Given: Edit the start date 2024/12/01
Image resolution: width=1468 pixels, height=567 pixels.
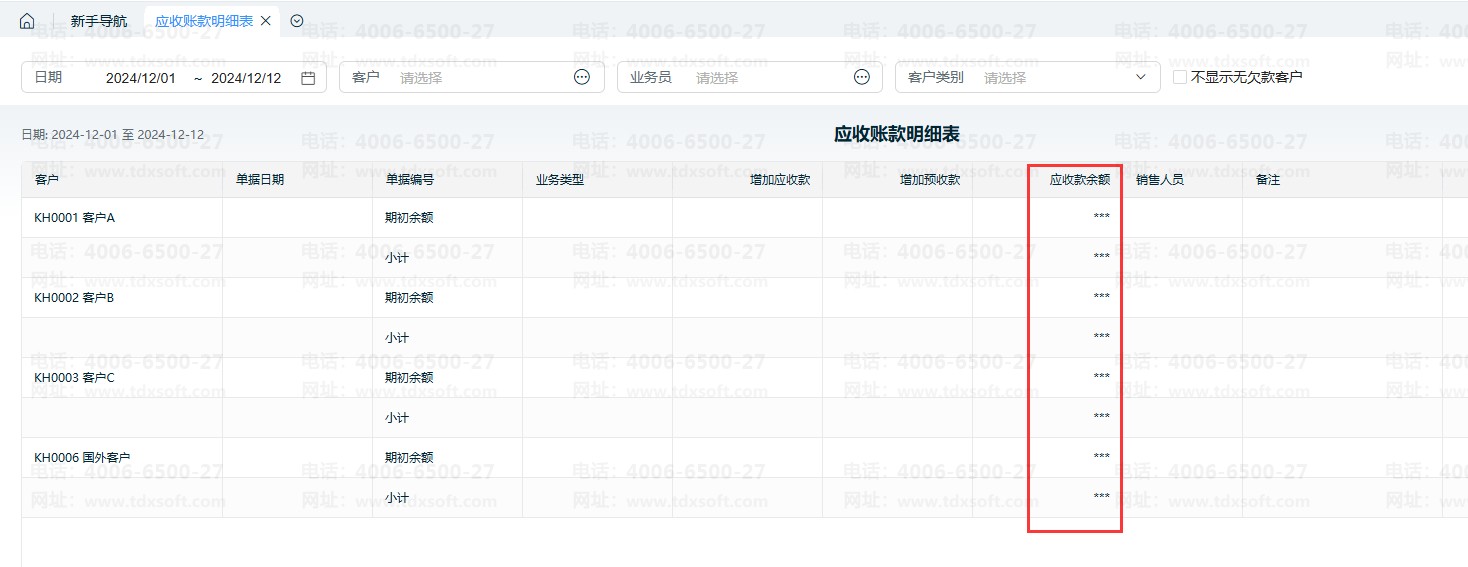Looking at the screenshot, I should 141,77.
